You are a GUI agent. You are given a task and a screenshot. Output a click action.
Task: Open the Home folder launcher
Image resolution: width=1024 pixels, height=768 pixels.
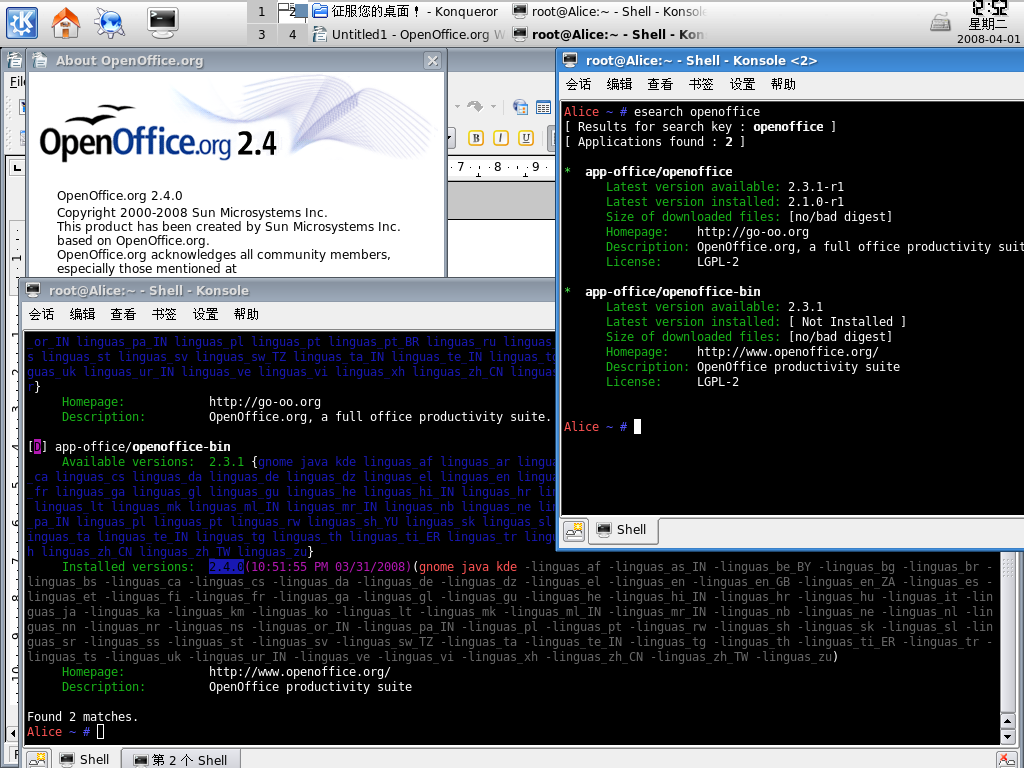[66, 23]
